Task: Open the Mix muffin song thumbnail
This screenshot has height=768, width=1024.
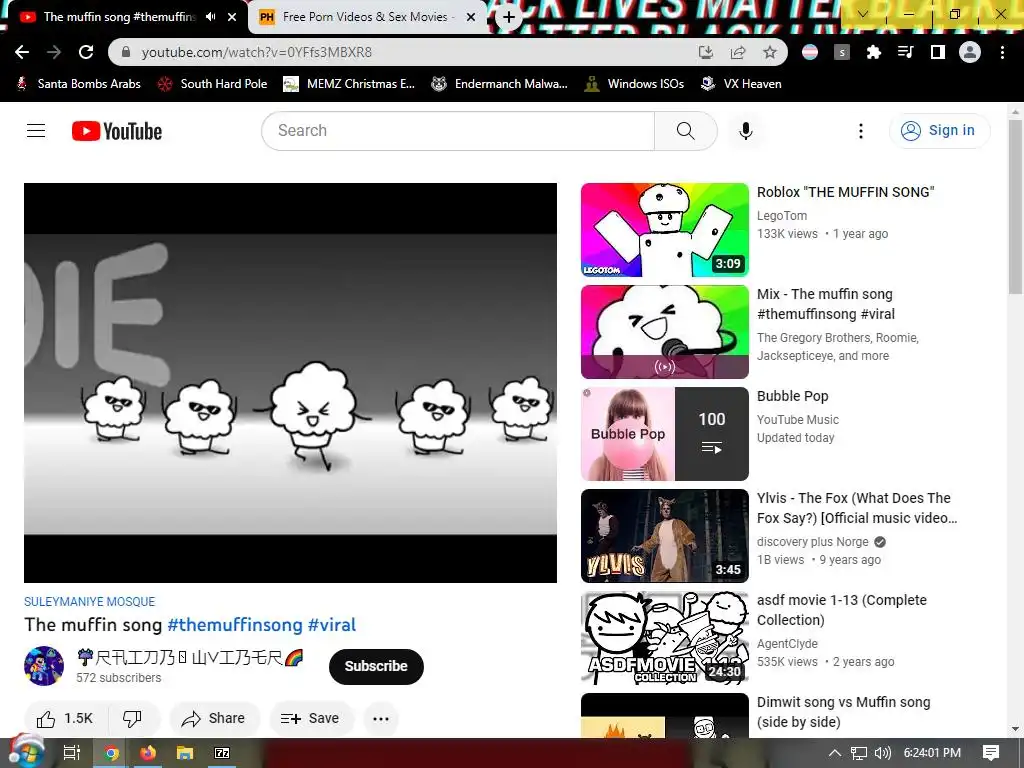Action: coord(665,332)
